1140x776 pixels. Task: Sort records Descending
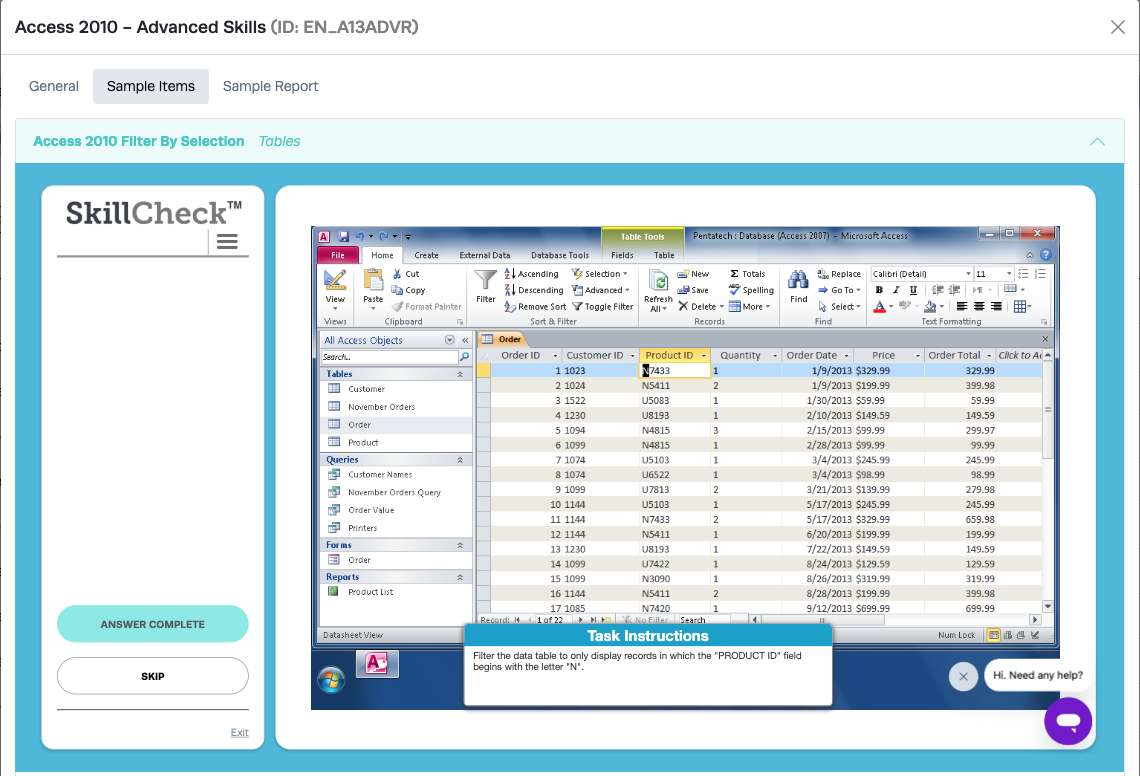pos(534,290)
